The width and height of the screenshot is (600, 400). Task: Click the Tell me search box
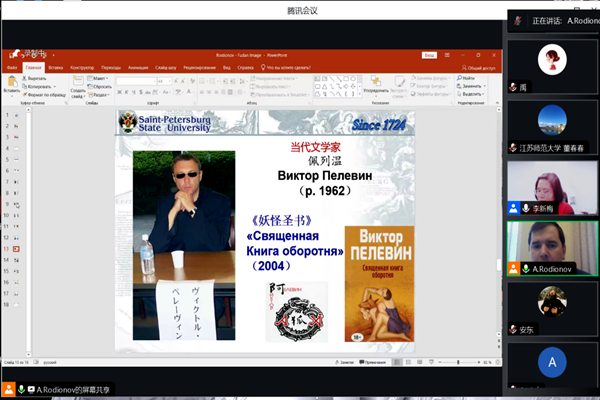click(286, 68)
